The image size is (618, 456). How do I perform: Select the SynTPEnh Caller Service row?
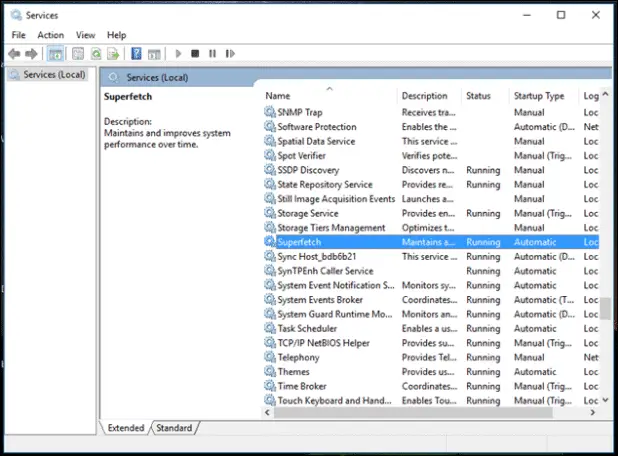click(x=431, y=271)
